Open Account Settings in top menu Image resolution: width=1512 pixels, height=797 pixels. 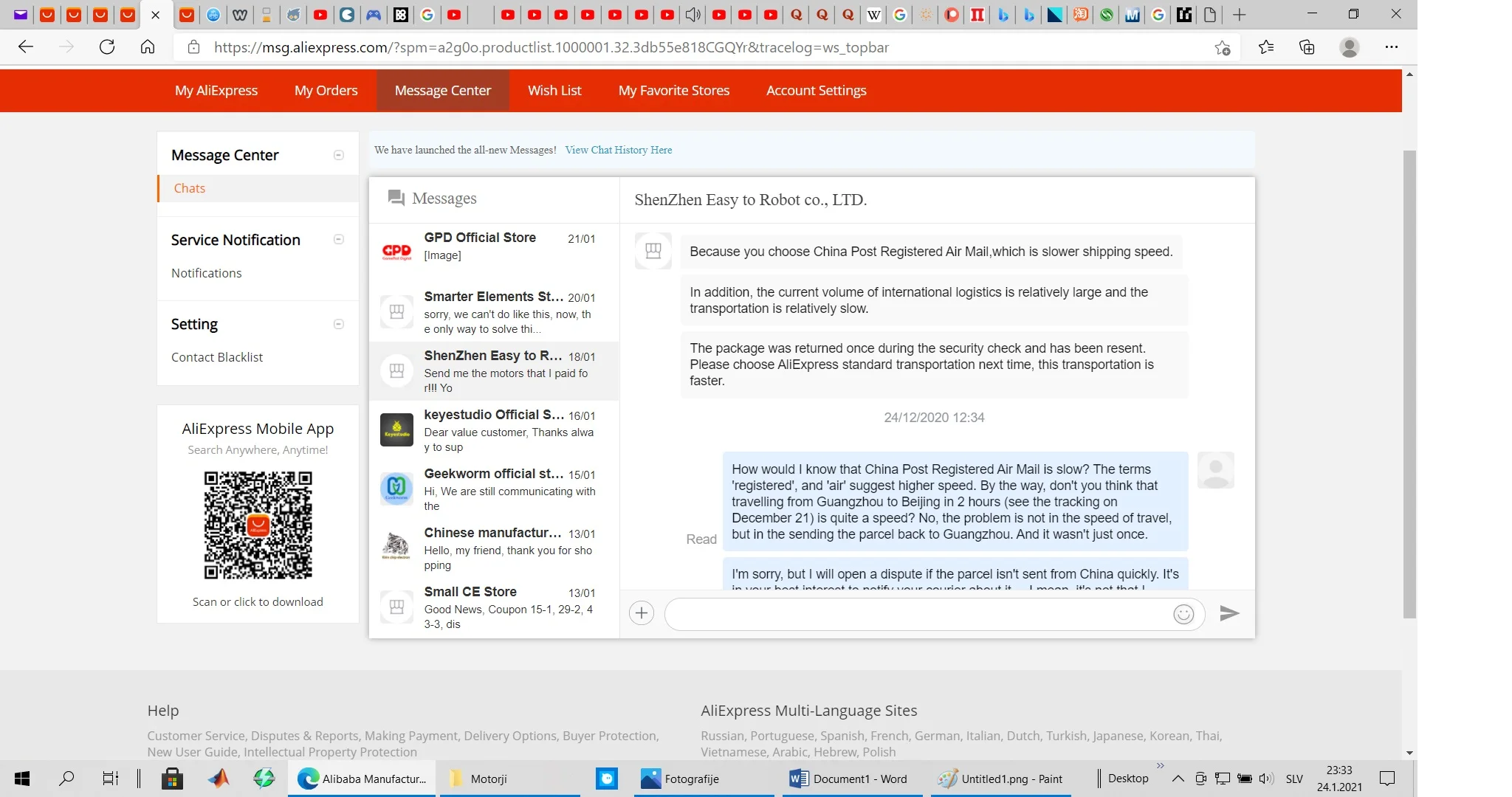coord(816,90)
